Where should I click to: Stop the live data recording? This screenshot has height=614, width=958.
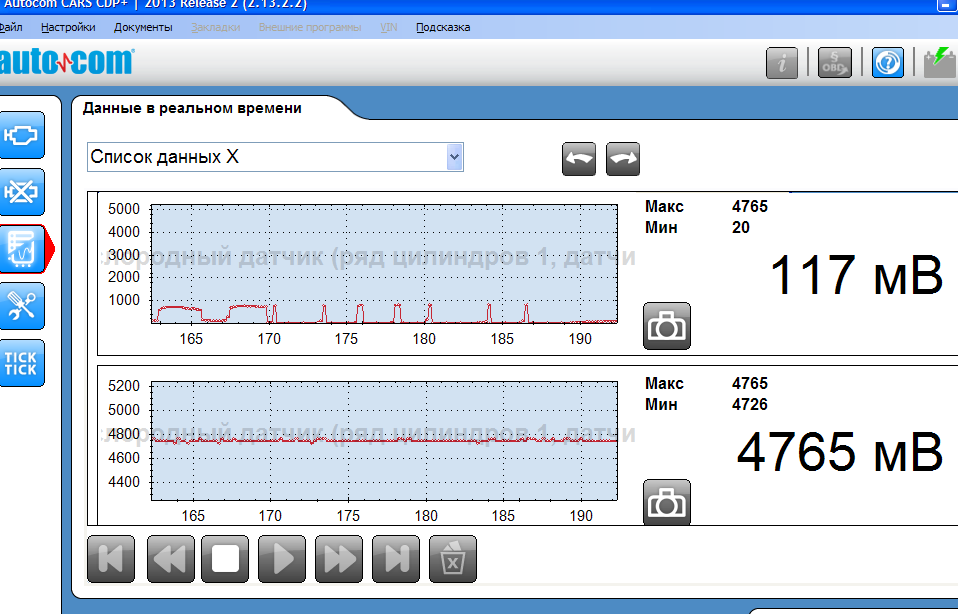(225, 559)
